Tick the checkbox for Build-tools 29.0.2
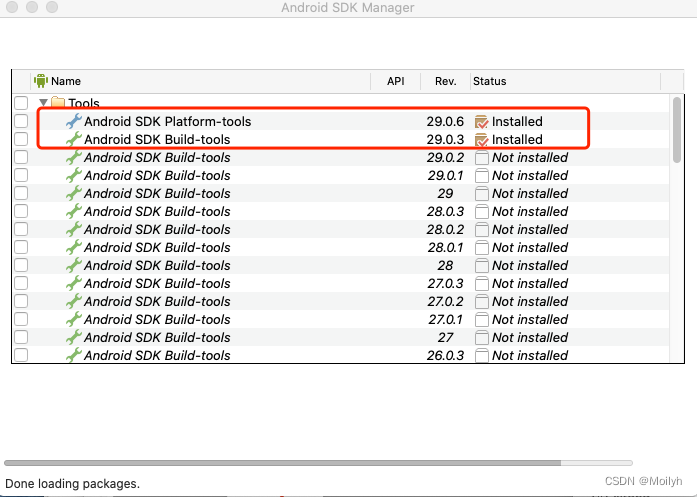Screen dimensions: 697x497 pos(21,157)
